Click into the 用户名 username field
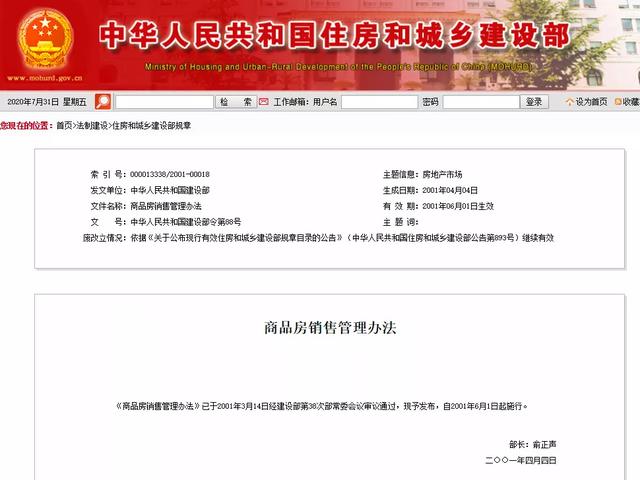 click(x=378, y=102)
